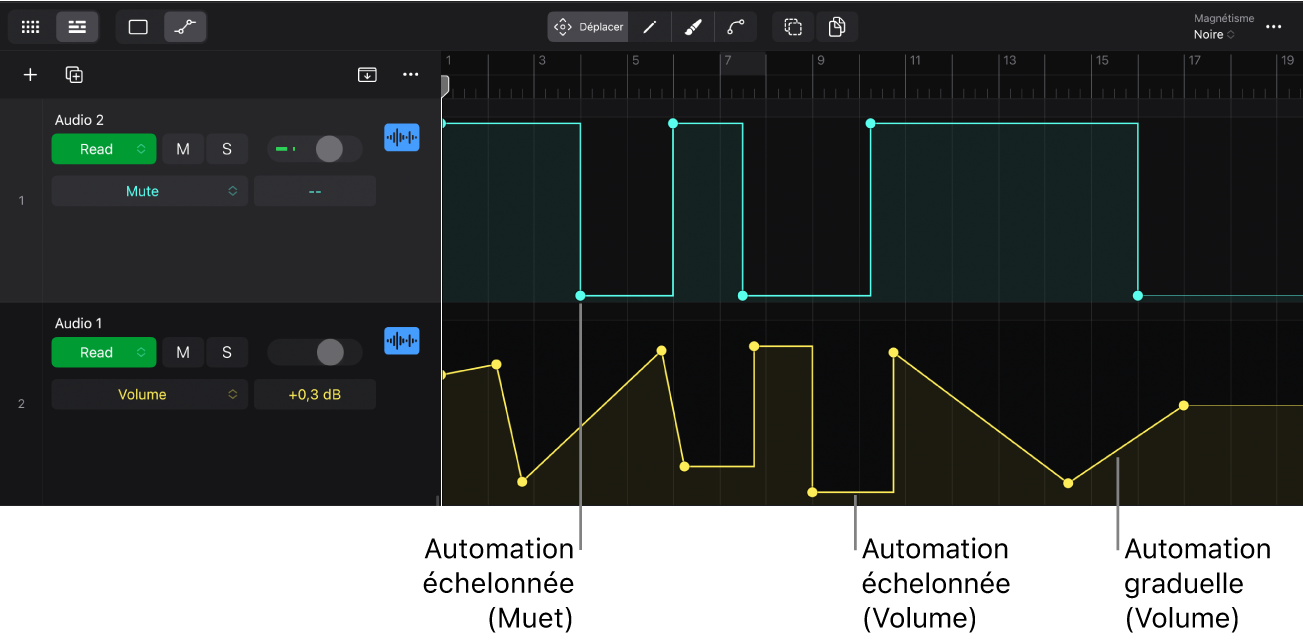Viewport: 1303px width, 644px height.
Task: Open the Audio 2 Read mode dropdown
Action: click(x=104, y=149)
